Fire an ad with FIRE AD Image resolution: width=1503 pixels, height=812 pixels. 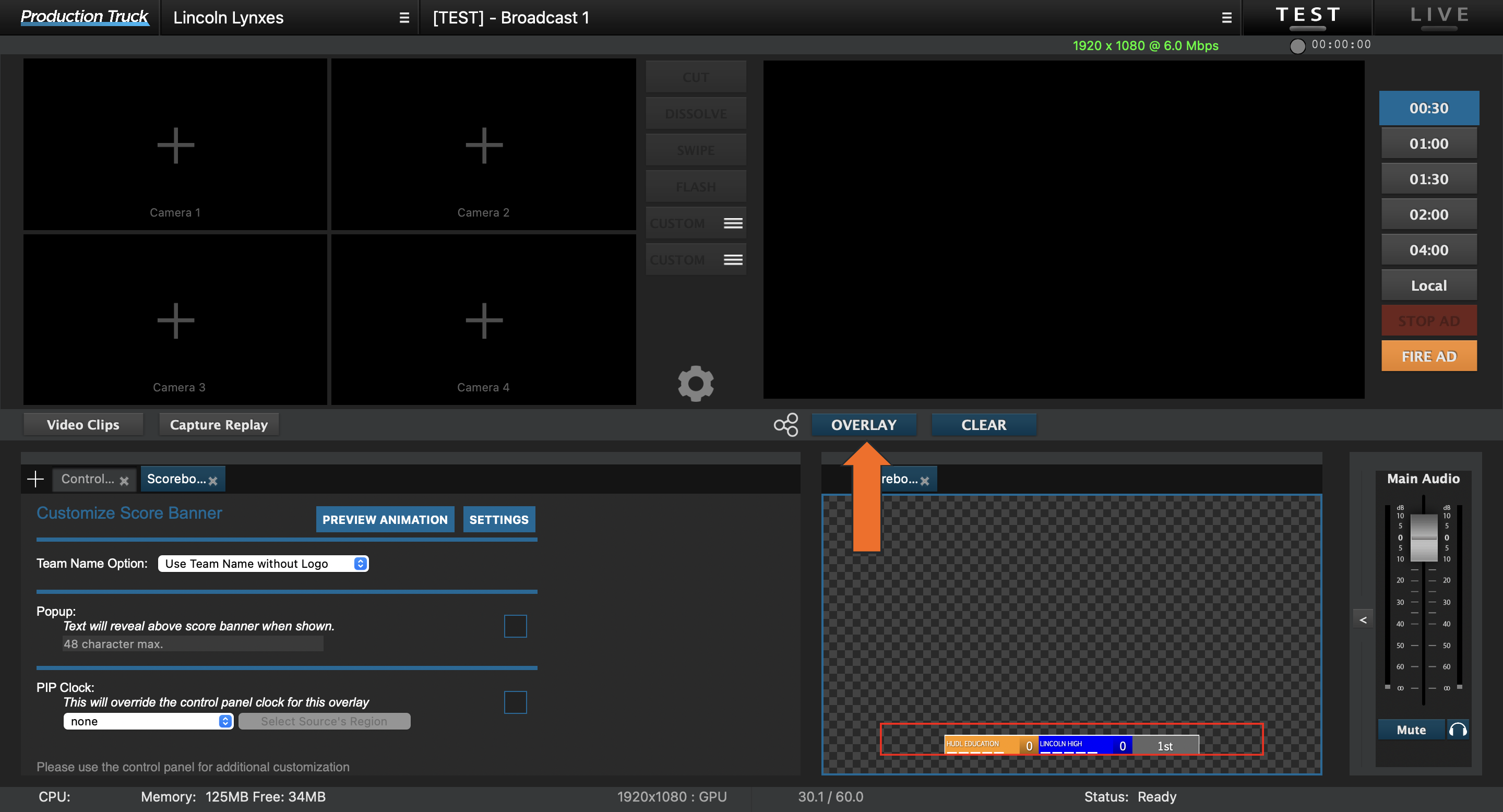click(x=1429, y=356)
